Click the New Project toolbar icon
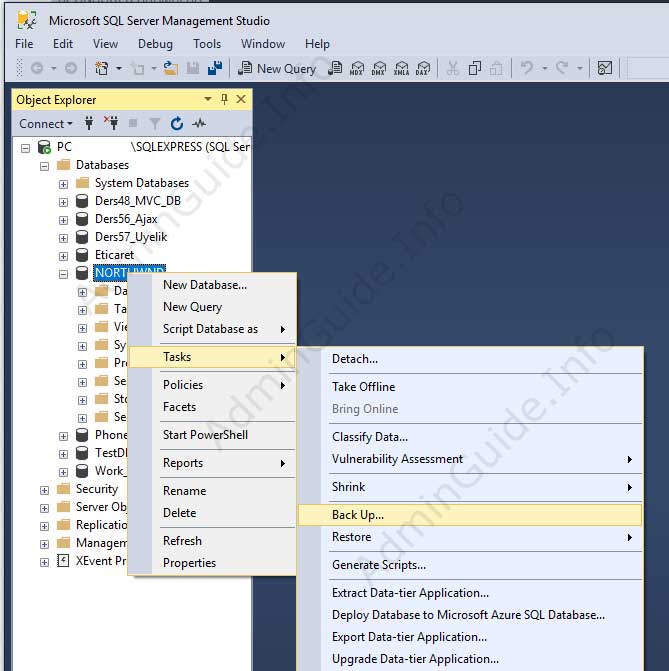Screen dimensions: 669x671 101,68
